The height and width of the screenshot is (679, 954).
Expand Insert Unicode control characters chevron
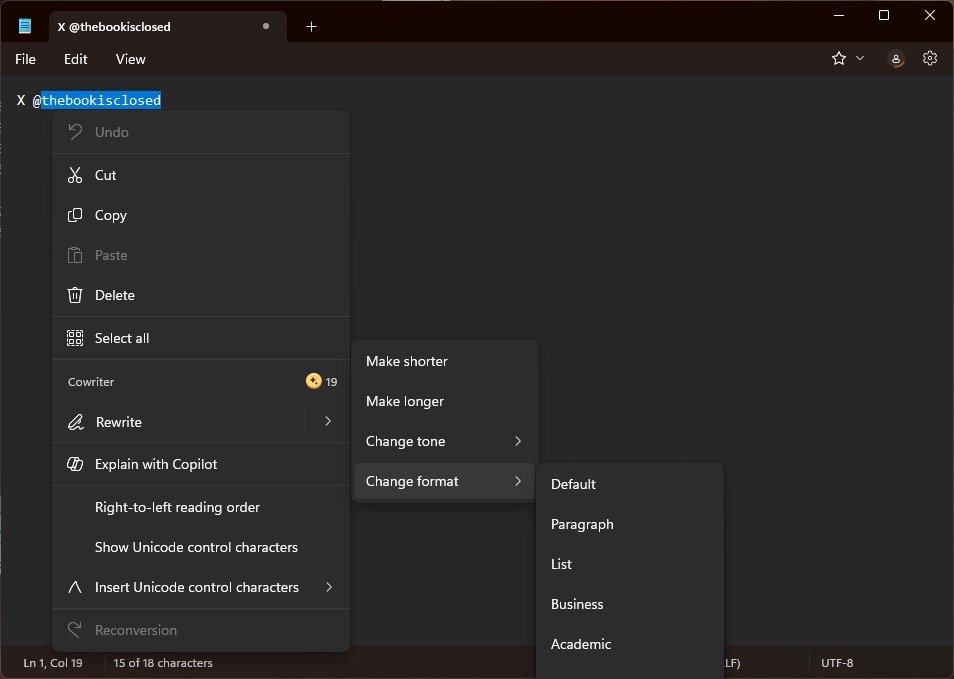329,587
